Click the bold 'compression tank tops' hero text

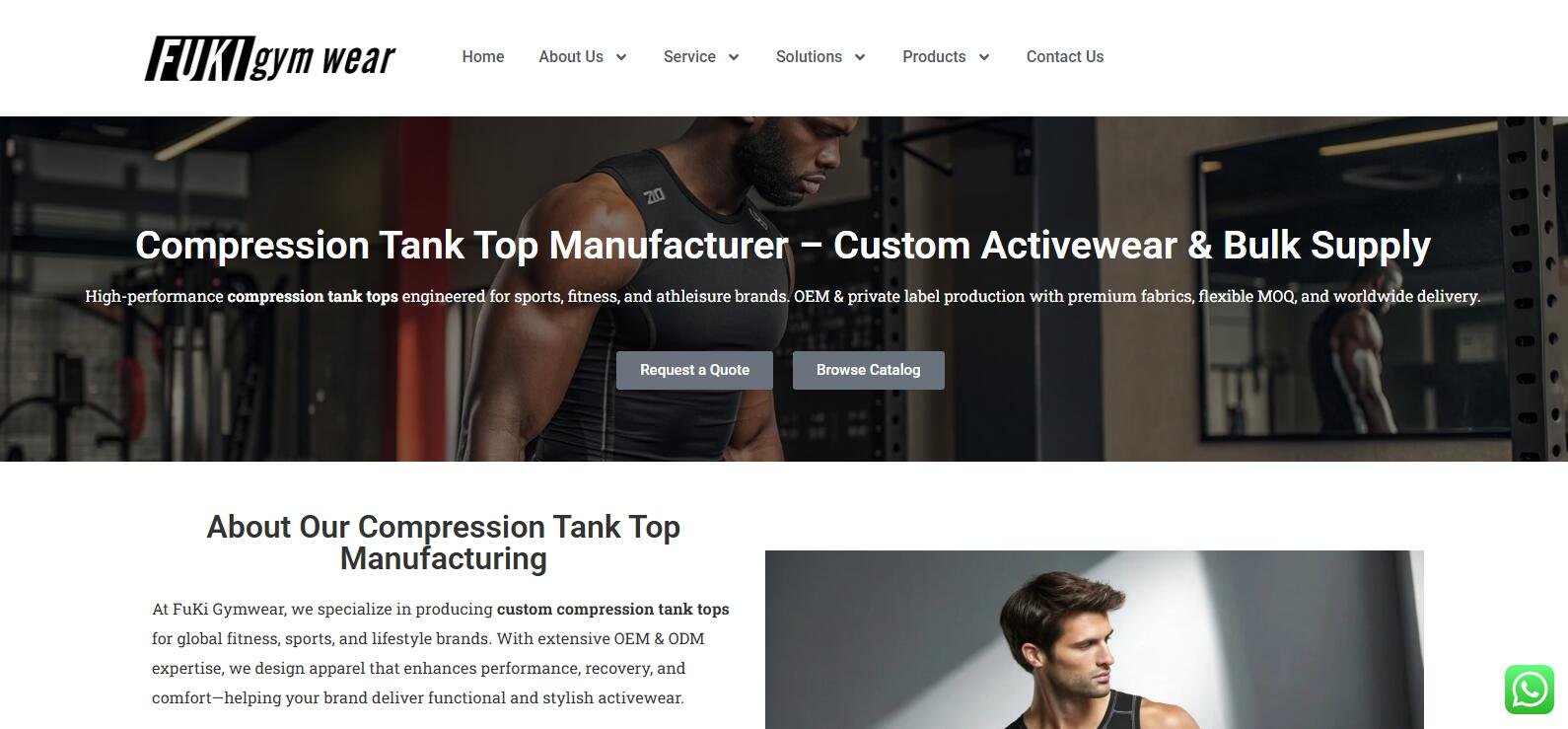click(313, 296)
